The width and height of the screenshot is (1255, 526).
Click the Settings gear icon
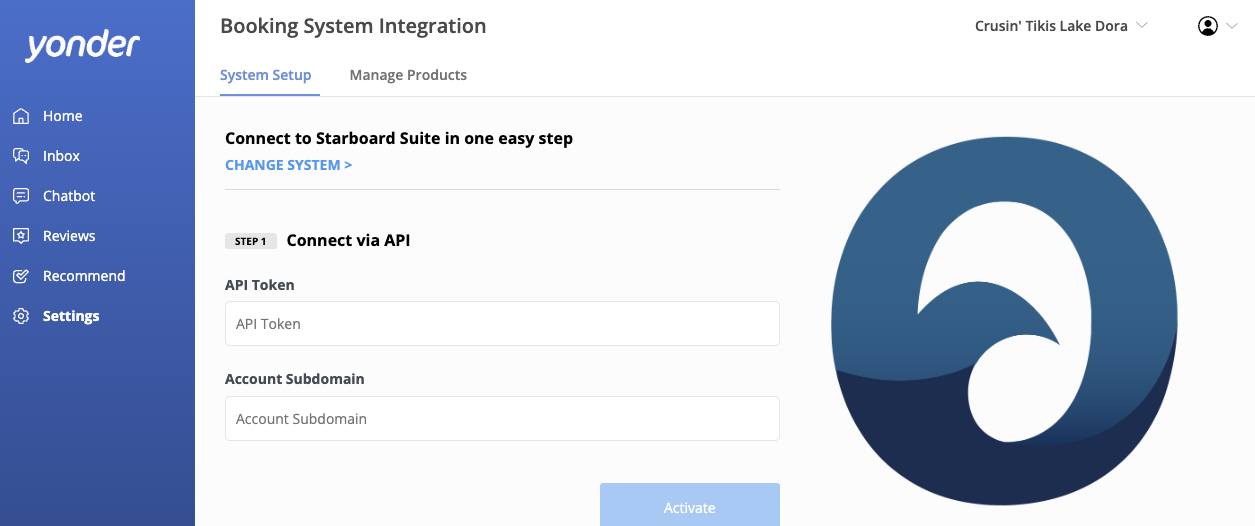[21, 316]
